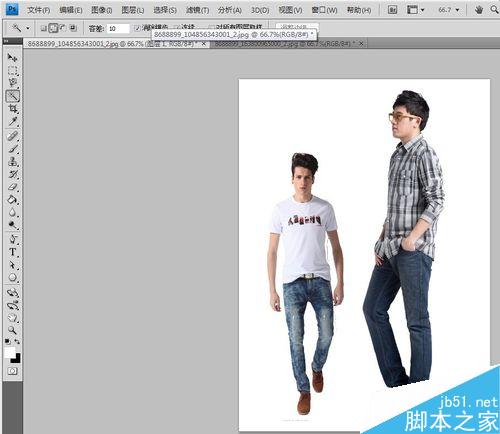Select the Zoom tool in toolbox
The height and width of the screenshot is (434, 500).
click(x=12, y=330)
